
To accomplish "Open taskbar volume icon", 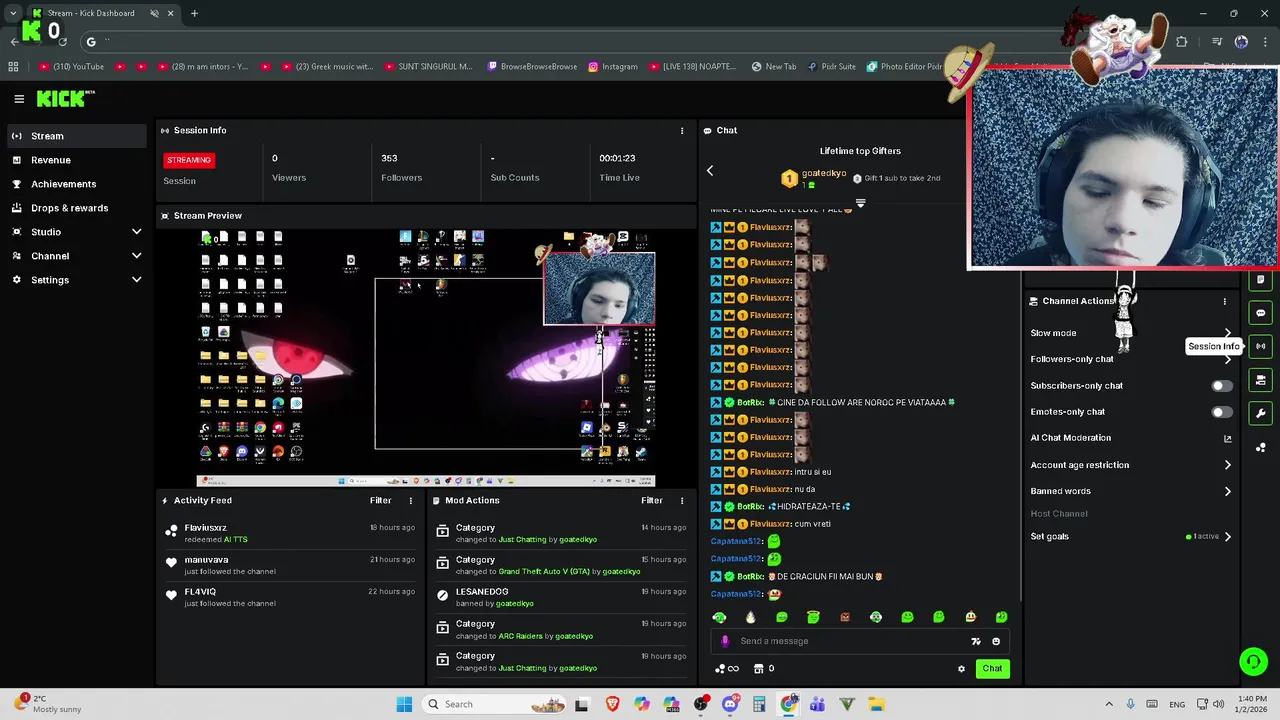I will [1218, 704].
